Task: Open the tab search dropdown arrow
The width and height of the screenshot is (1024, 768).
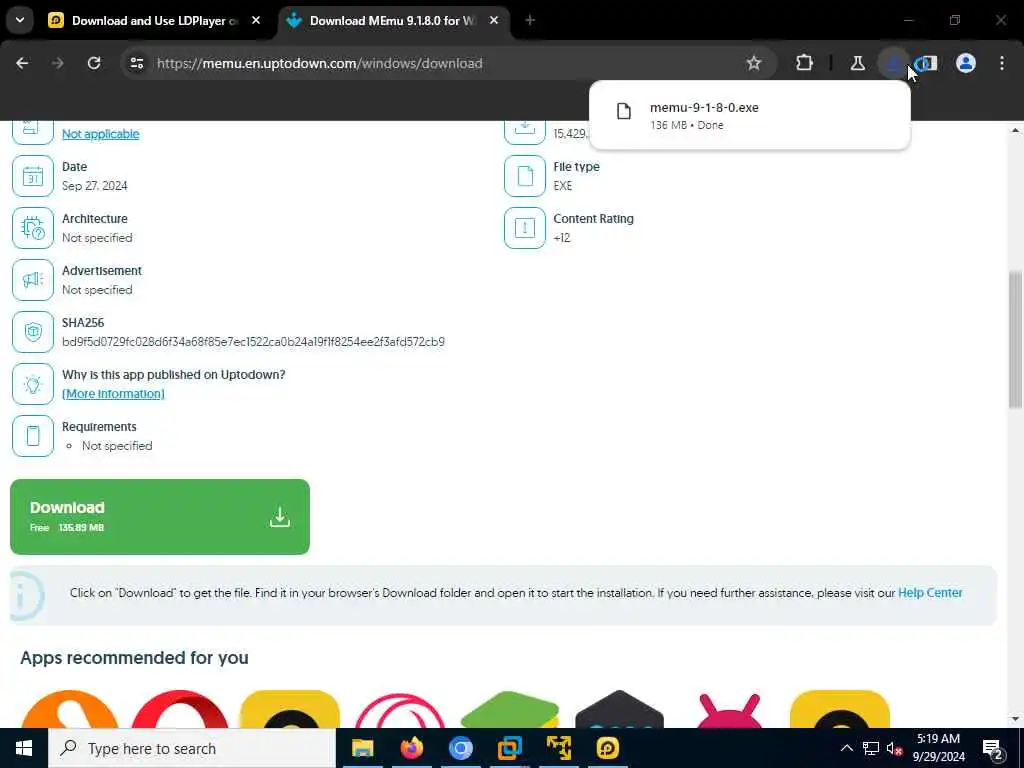Action: pyautogui.click(x=20, y=20)
